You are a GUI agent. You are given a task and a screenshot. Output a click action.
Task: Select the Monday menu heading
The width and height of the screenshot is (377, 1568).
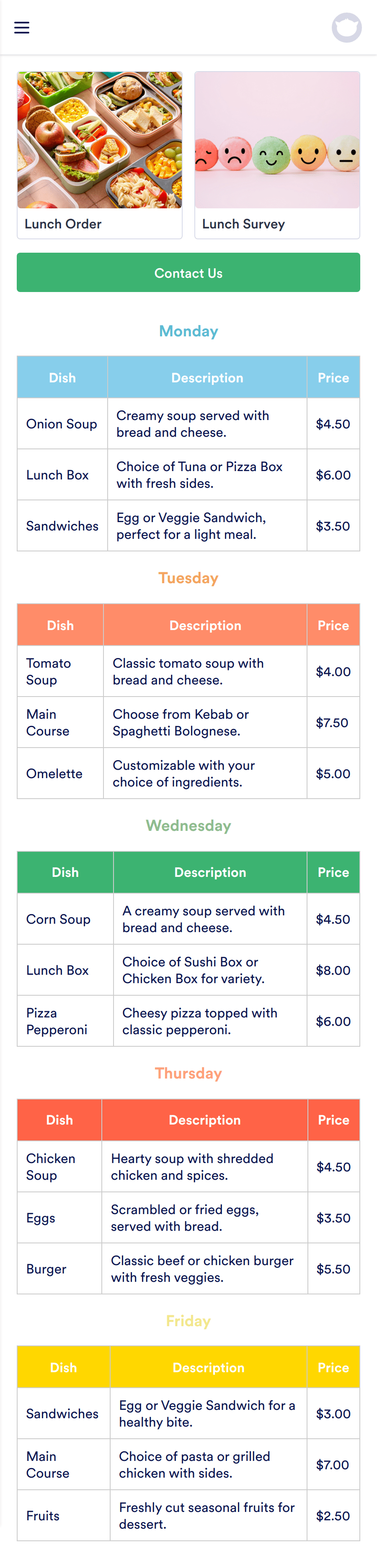pos(188,331)
